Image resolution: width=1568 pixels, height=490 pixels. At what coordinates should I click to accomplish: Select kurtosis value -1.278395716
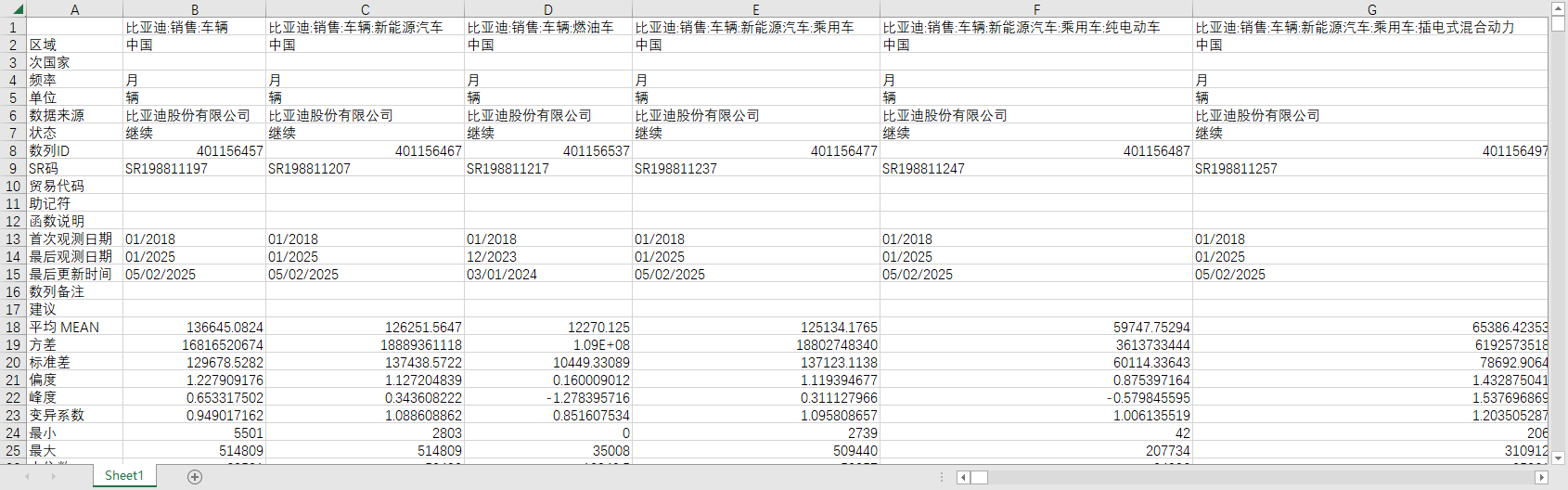point(548,397)
